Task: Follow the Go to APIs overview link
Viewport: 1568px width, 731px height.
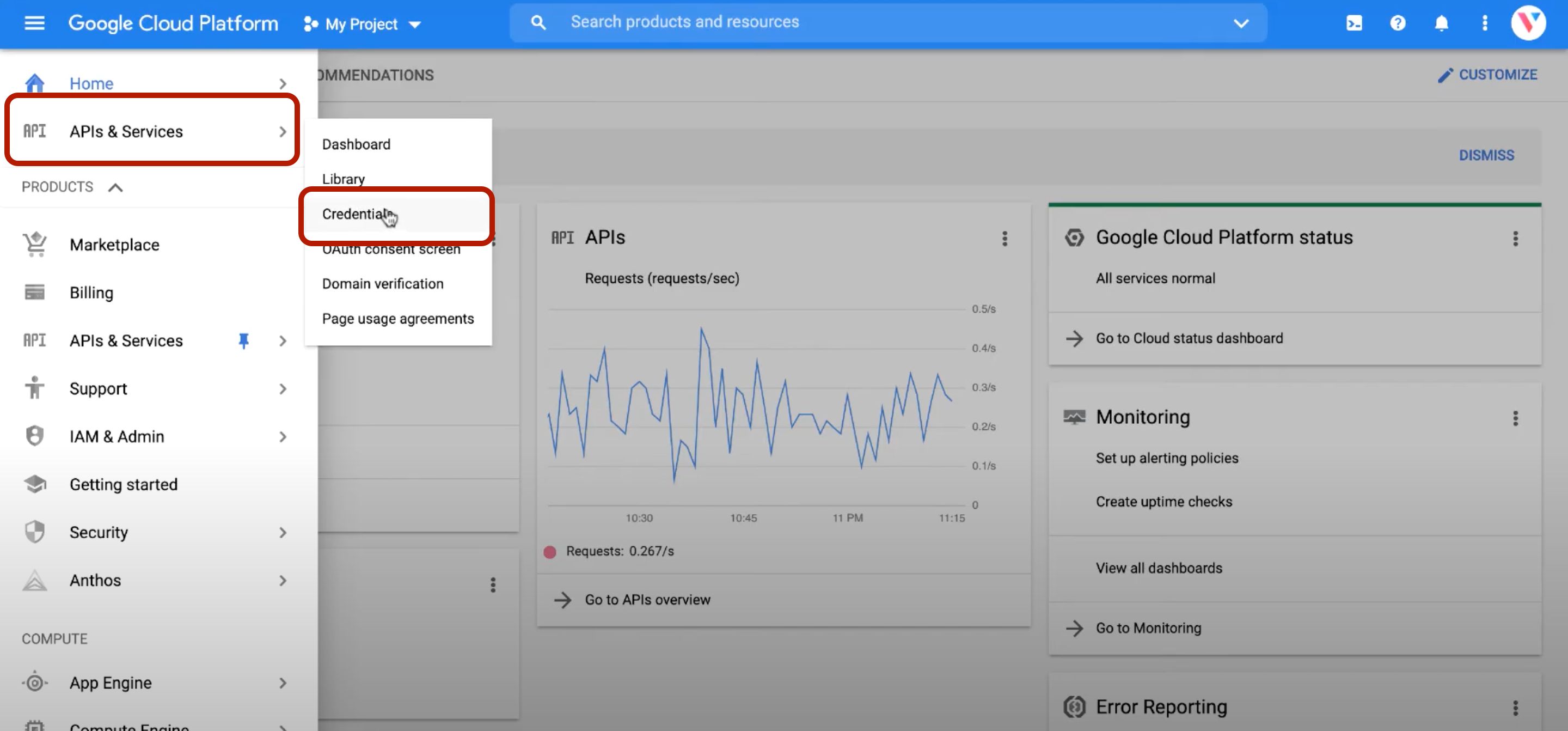Action: pyautogui.click(x=647, y=599)
